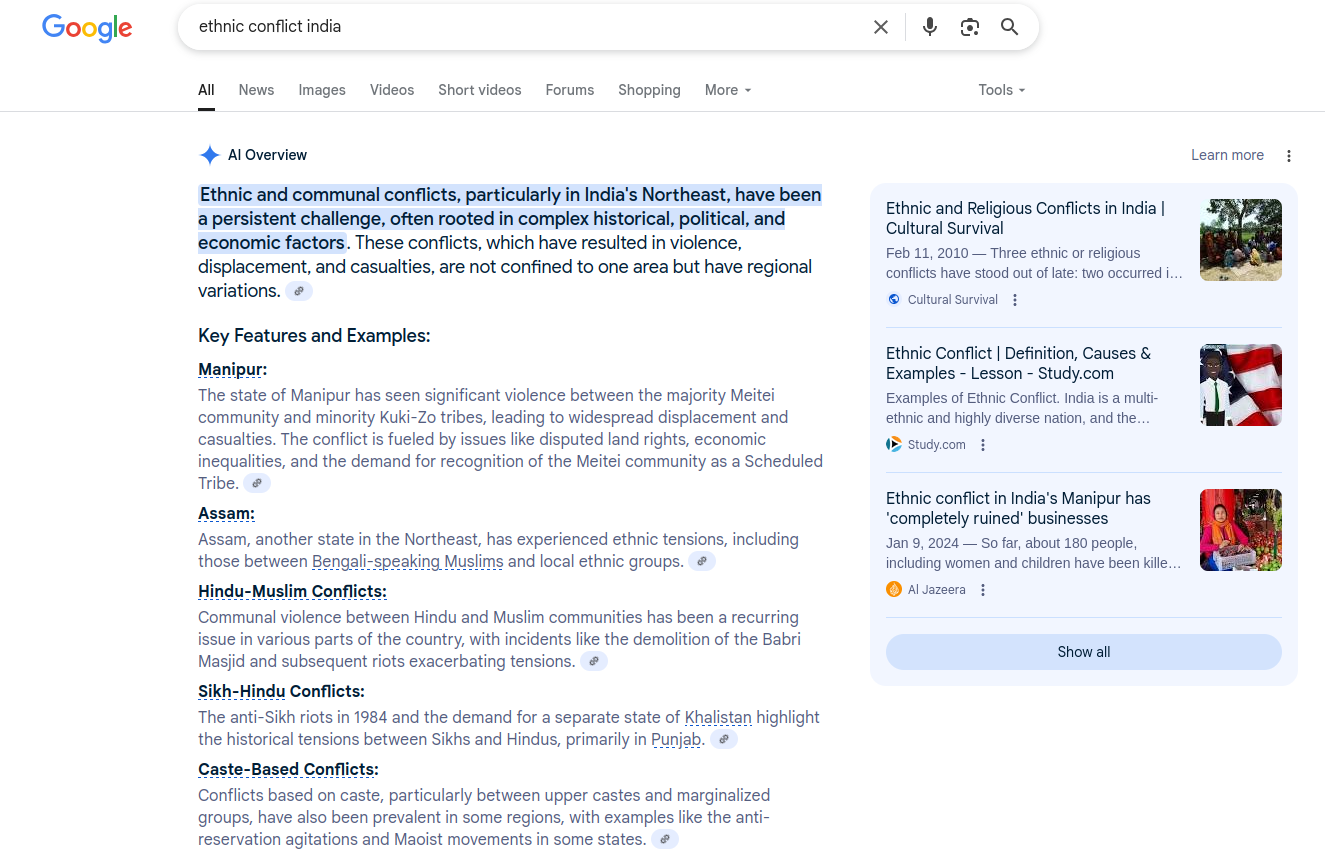
Task: Click the Hindu-Muslim Conflicts heading
Action: (292, 592)
